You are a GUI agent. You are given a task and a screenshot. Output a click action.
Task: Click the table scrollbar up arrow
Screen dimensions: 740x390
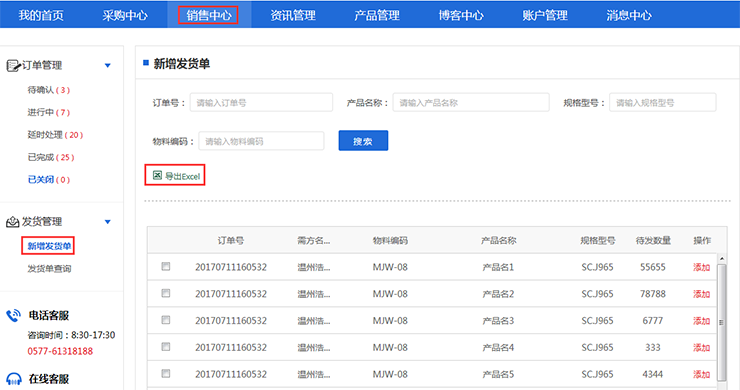722,259
